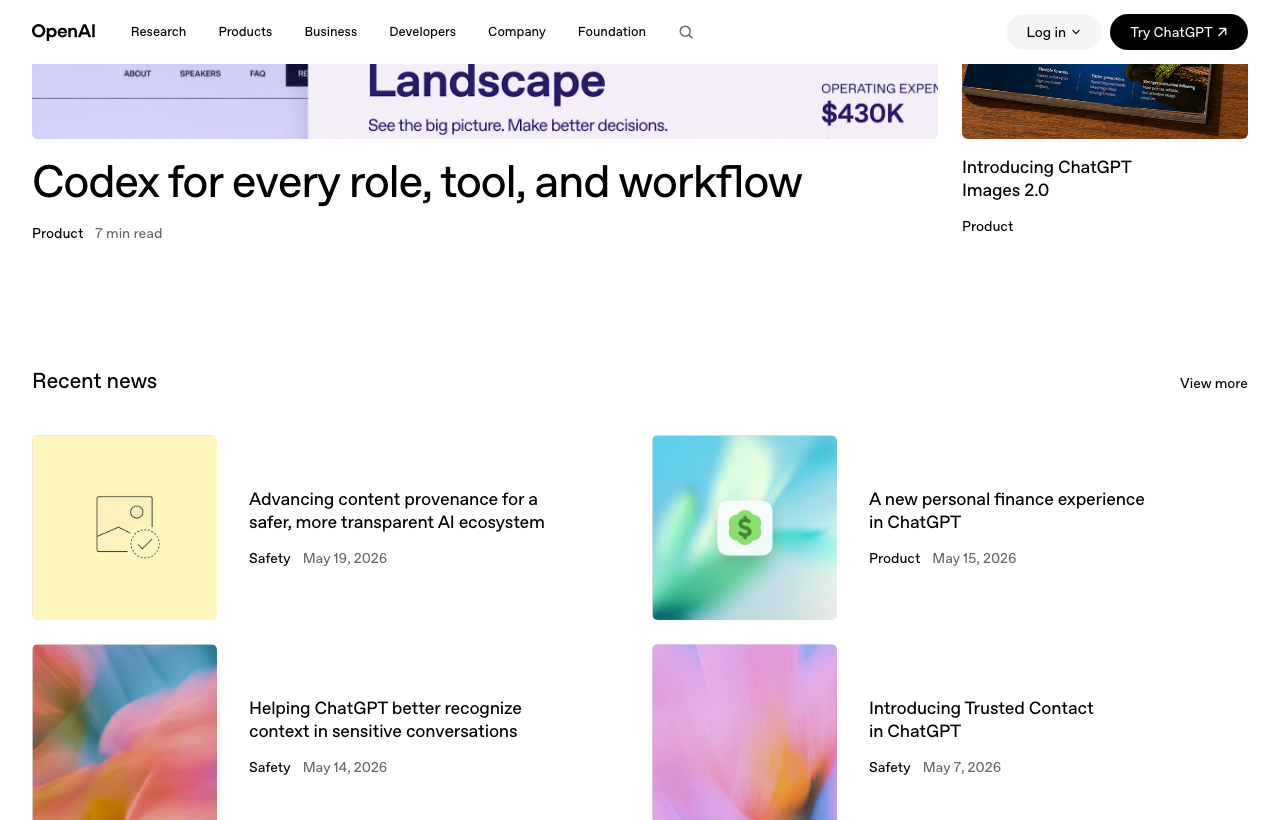This screenshot has width=1280, height=820.
Task: Click the Introducing ChatGPT Images 2.0 thumbnail
Action: coord(1105,101)
